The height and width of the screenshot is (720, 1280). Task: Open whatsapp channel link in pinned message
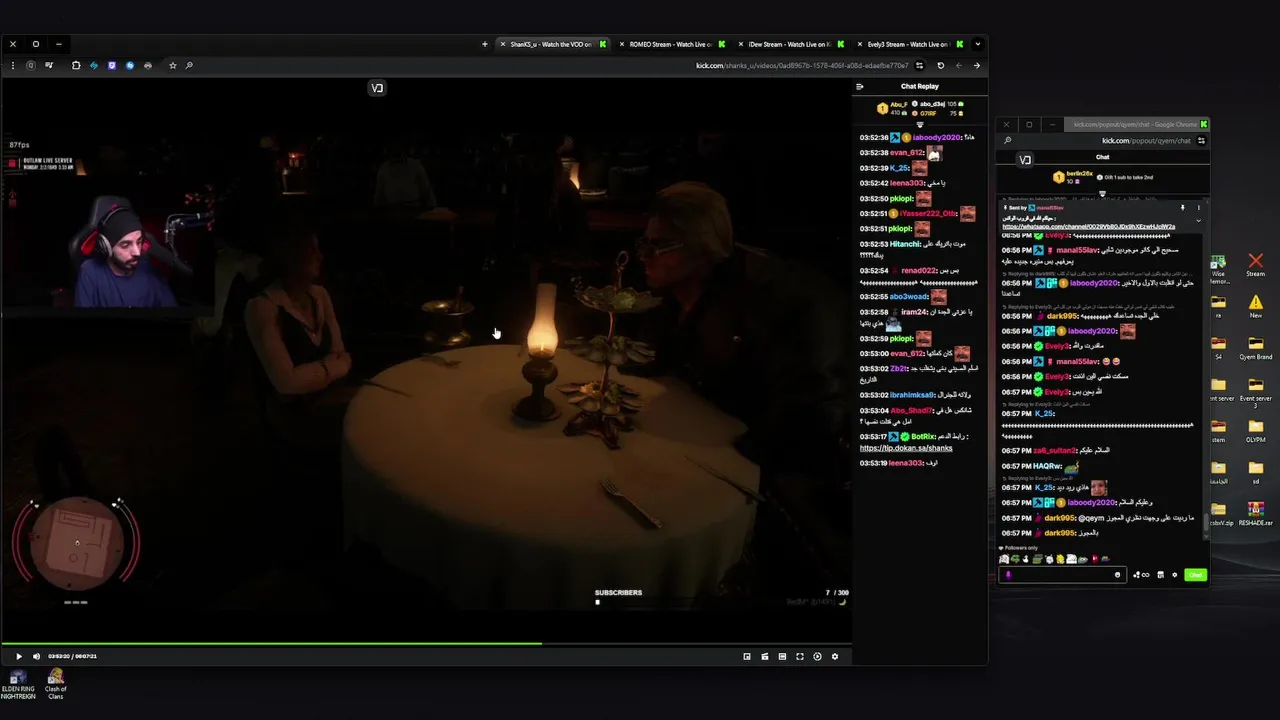click(x=1089, y=227)
